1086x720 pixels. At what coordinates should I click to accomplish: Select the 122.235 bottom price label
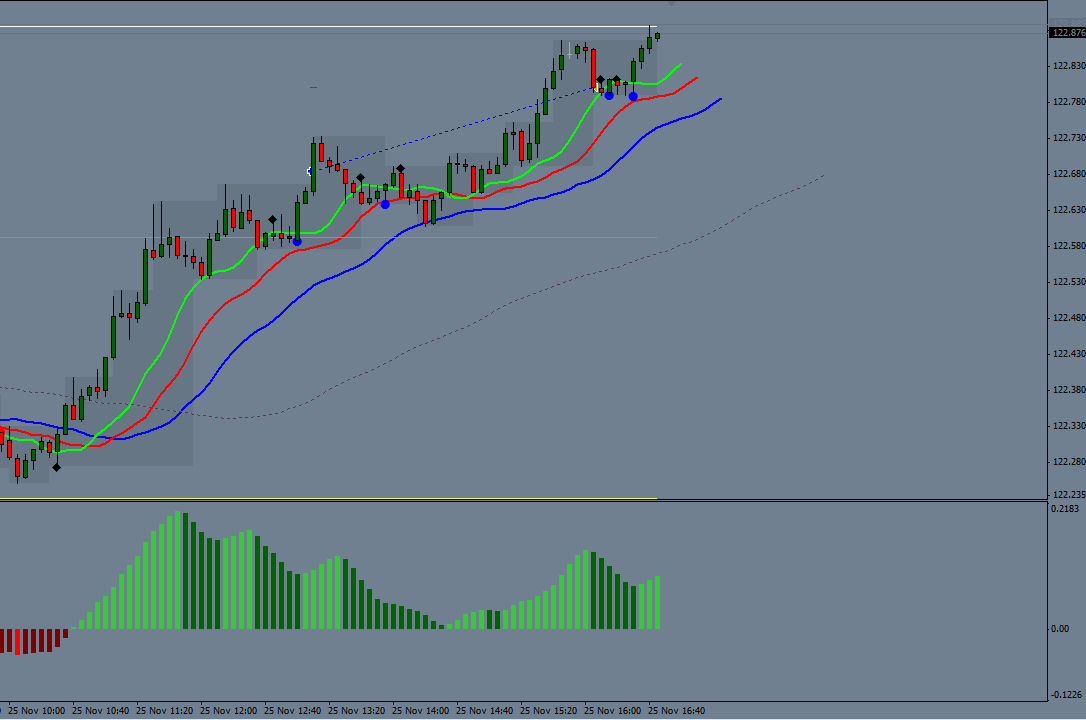click(x=1069, y=494)
